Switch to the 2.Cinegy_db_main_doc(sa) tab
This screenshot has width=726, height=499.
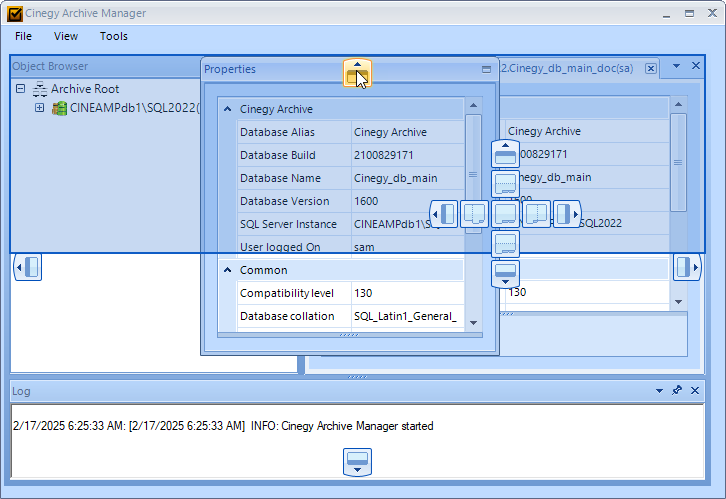pos(567,69)
